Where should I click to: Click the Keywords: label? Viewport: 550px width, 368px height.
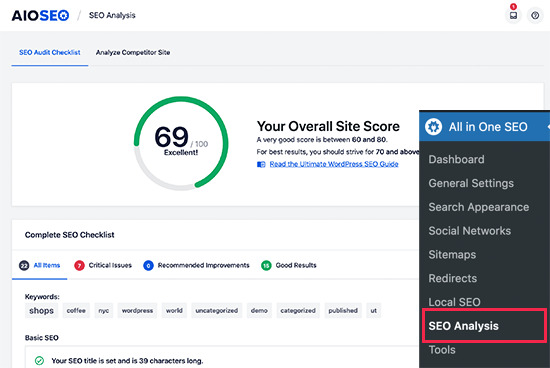(42, 297)
